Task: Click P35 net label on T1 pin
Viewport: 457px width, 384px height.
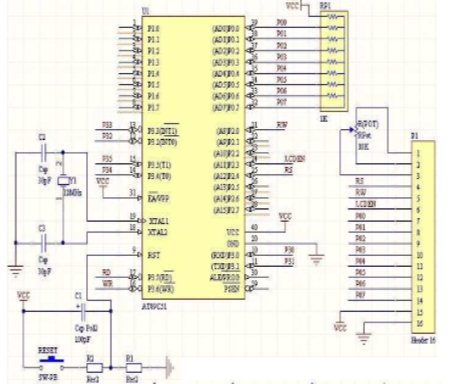Action: 107,159
